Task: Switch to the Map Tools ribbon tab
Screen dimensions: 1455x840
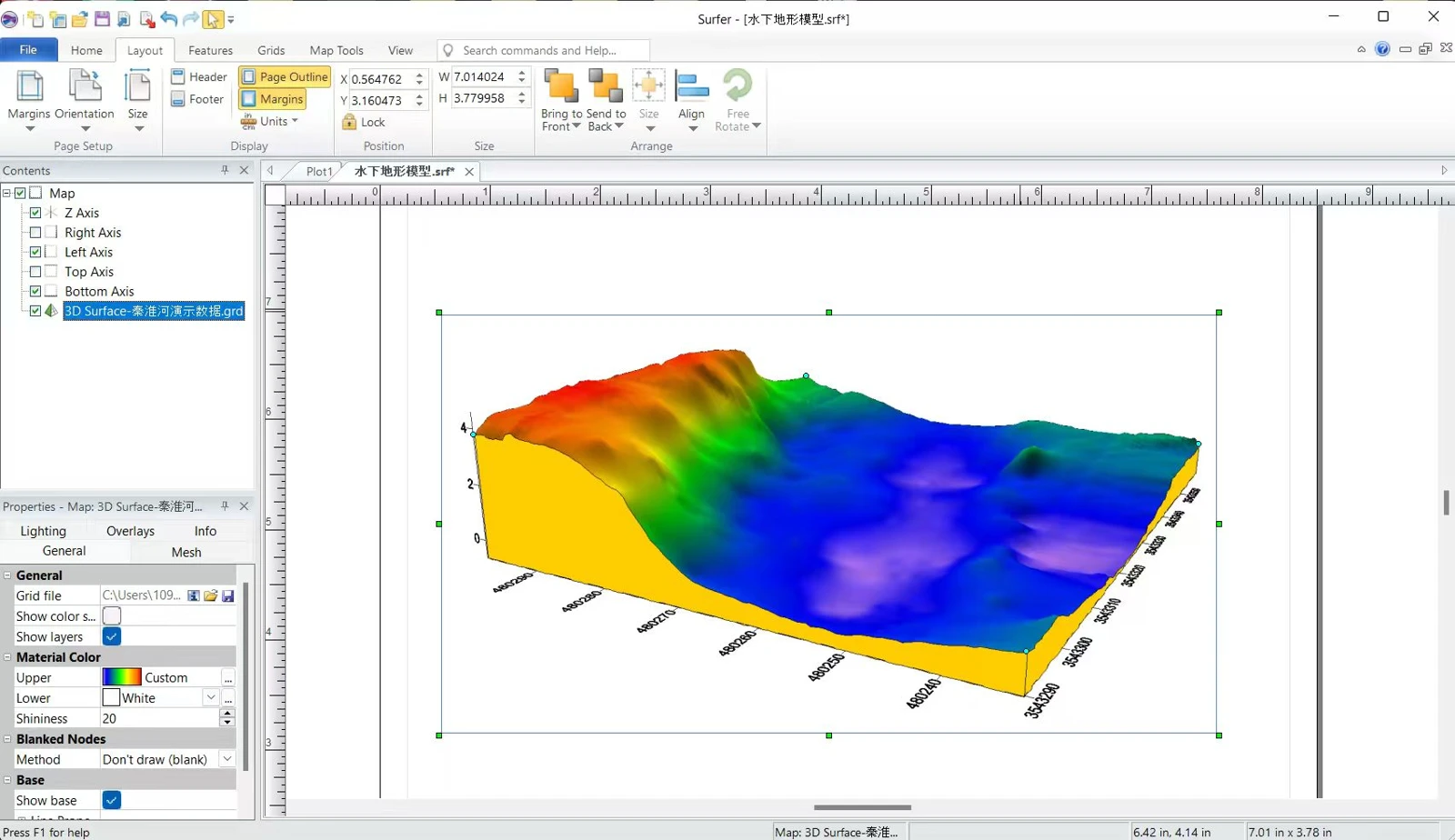Action: tap(336, 50)
